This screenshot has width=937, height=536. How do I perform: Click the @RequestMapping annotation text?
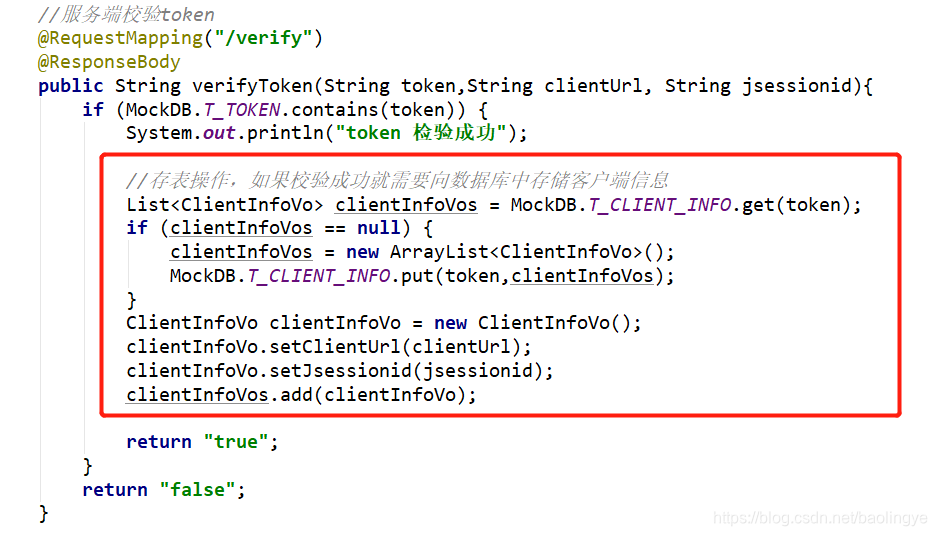pyautogui.click(x=120, y=38)
